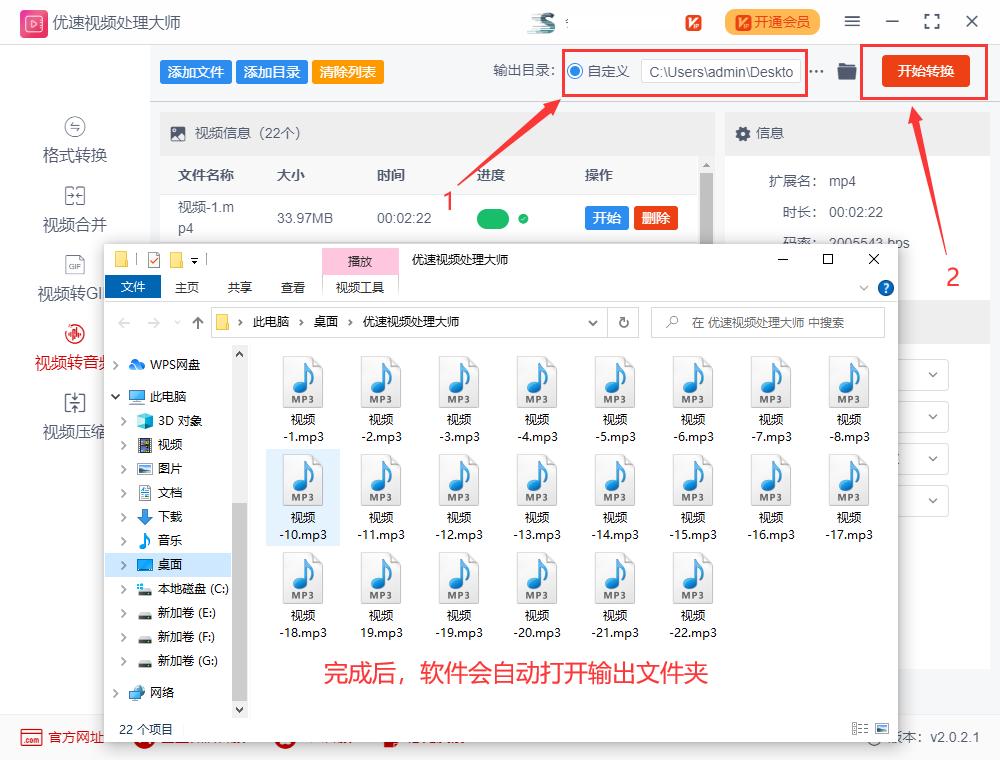The width and height of the screenshot is (1000, 760).
Task: Open the Explorer address bar dropdown
Action: point(593,322)
